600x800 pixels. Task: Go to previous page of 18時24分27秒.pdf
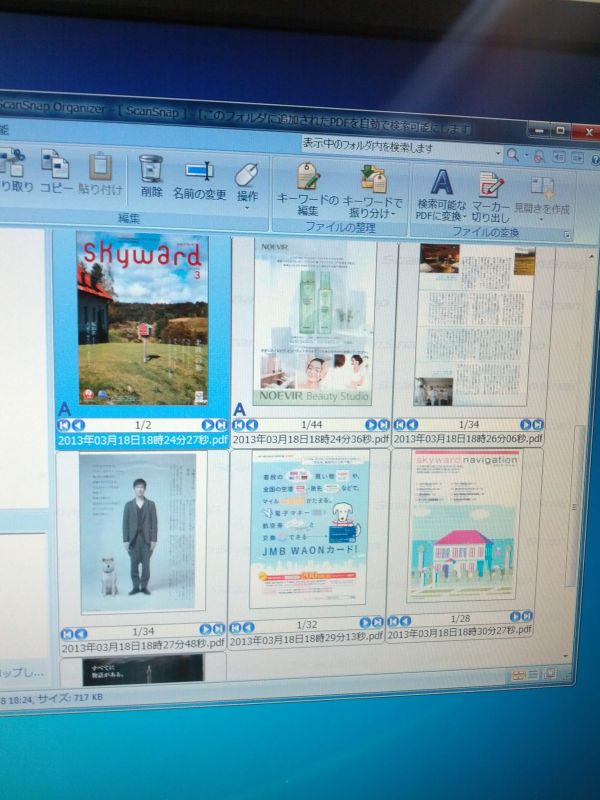[78, 425]
